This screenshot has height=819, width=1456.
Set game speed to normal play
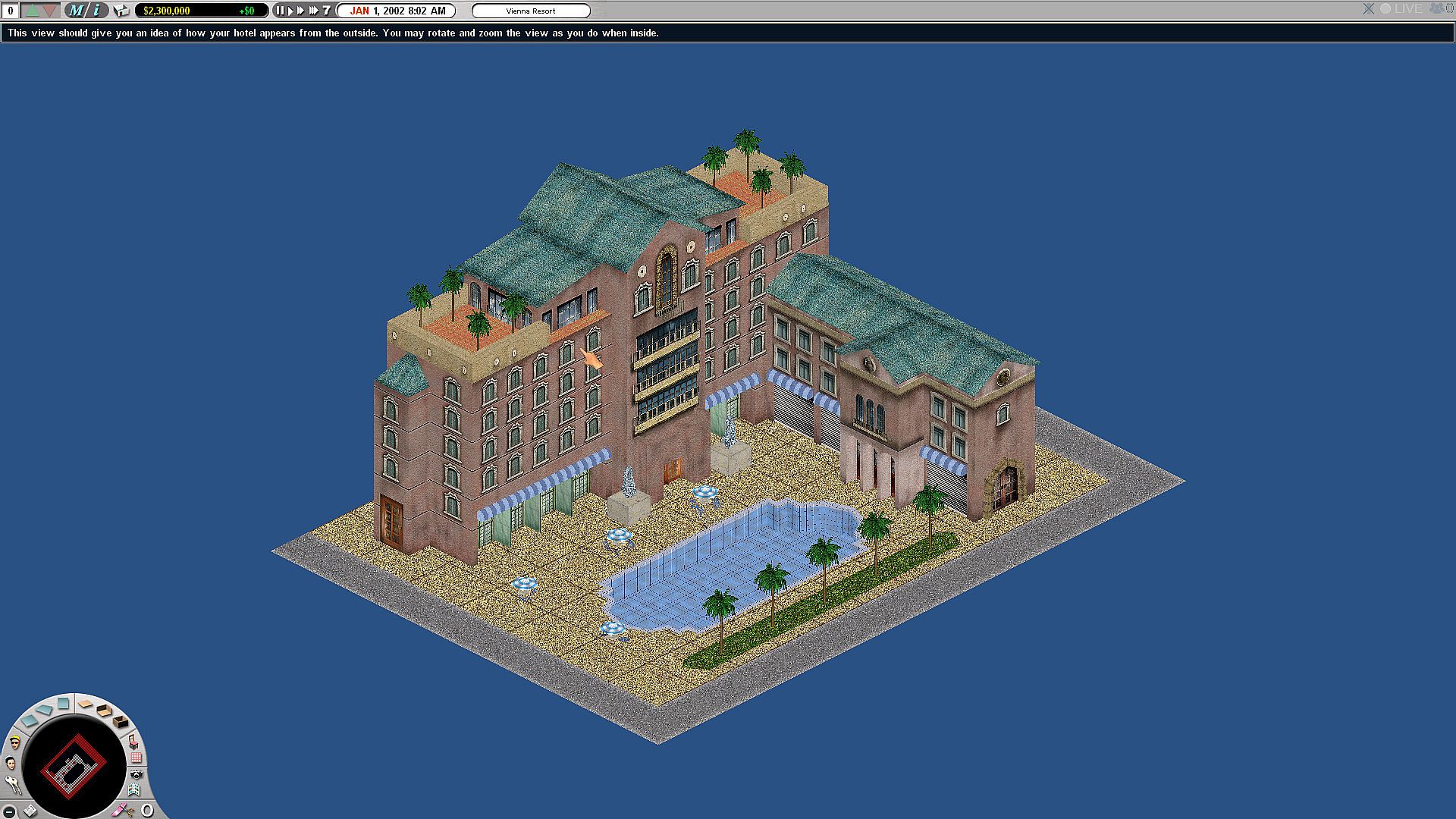(x=290, y=11)
